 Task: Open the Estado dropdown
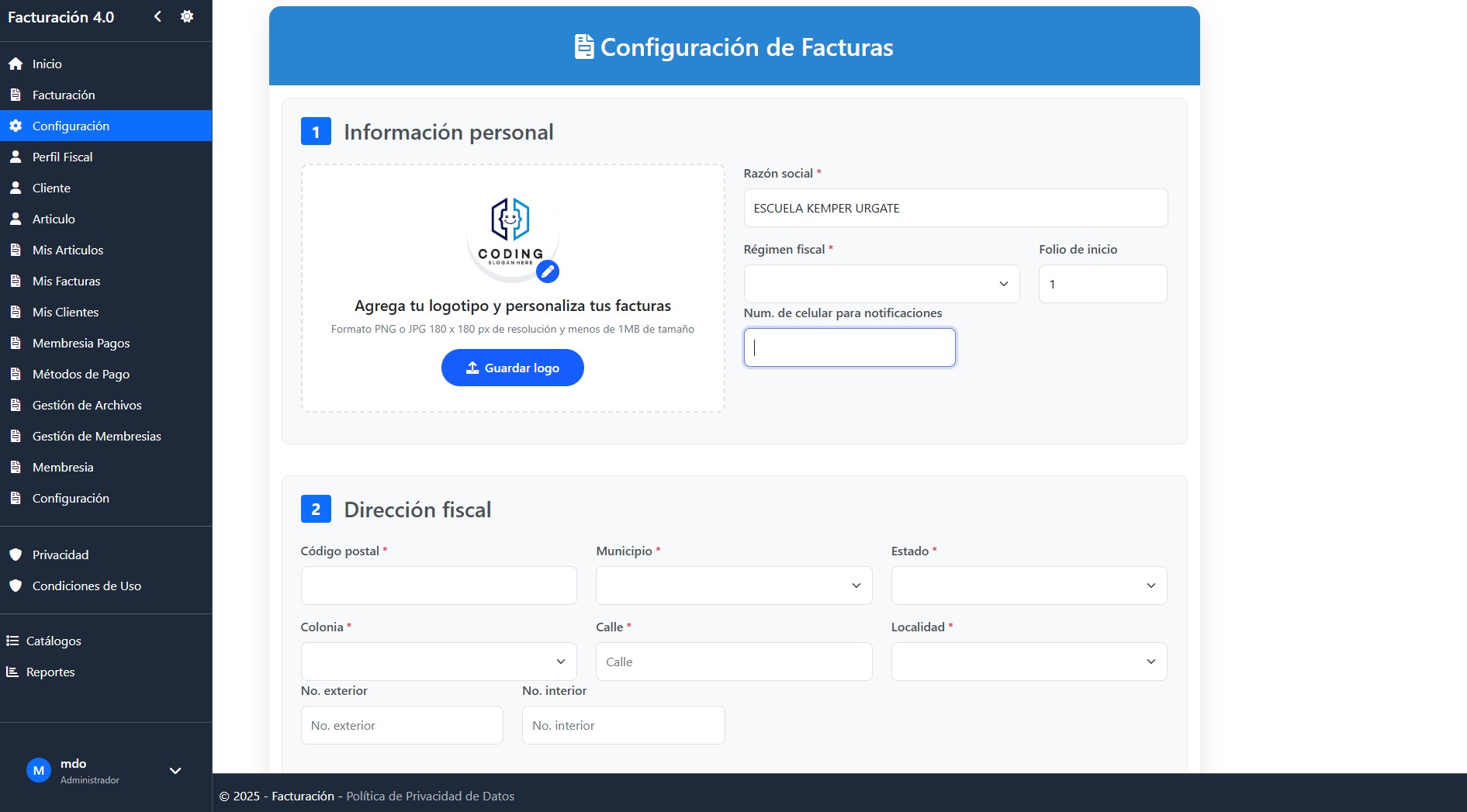(1028, 586)
